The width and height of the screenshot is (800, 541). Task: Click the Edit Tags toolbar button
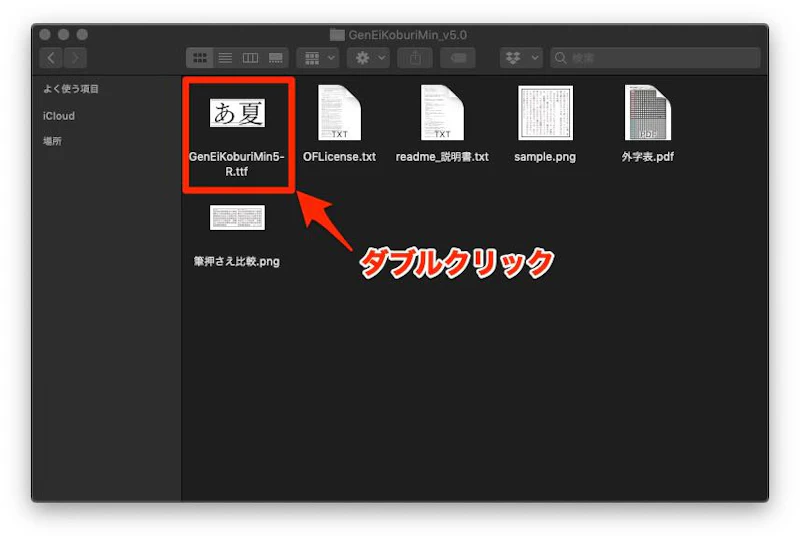point(458,58)
